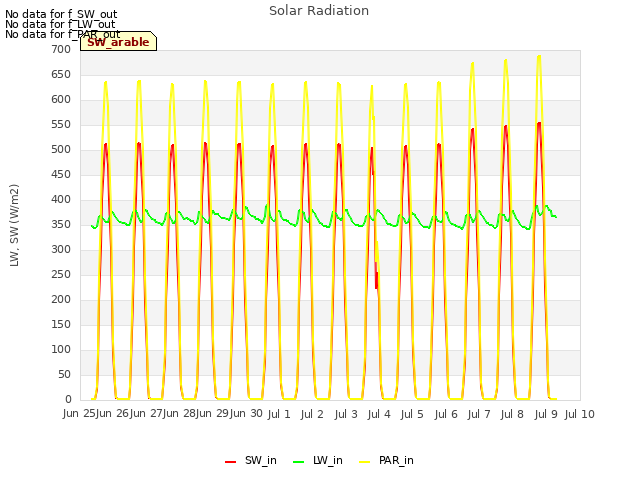This screenshot has height=480, width=640.
Task: Click the Solar Radiation chart title
Action: [319, 11]
